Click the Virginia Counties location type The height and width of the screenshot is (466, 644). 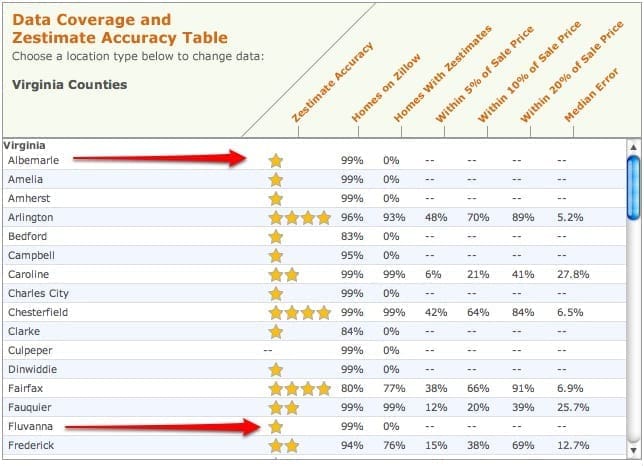pyautogui.click(x=69, y=85)
